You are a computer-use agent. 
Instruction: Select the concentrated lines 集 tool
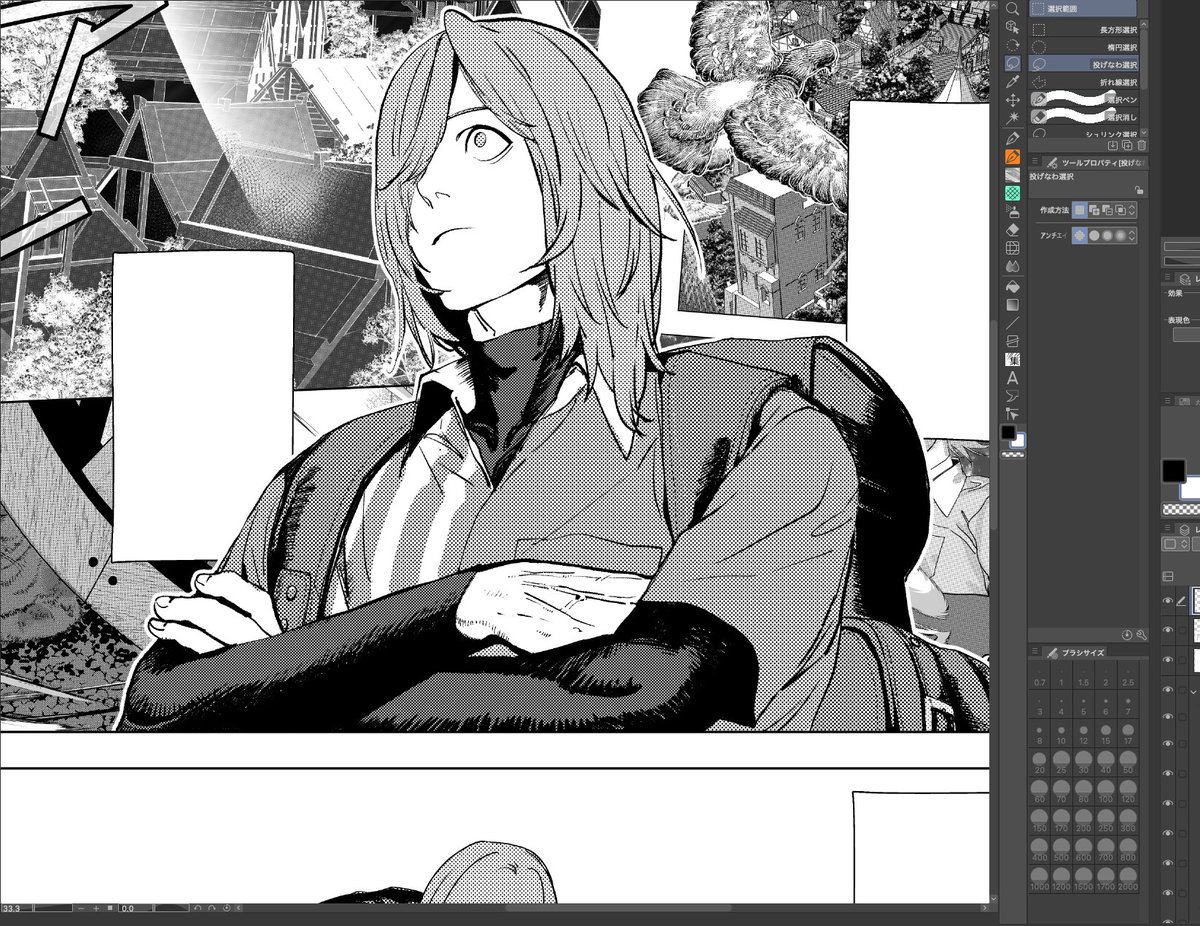tap(1012, 359)
